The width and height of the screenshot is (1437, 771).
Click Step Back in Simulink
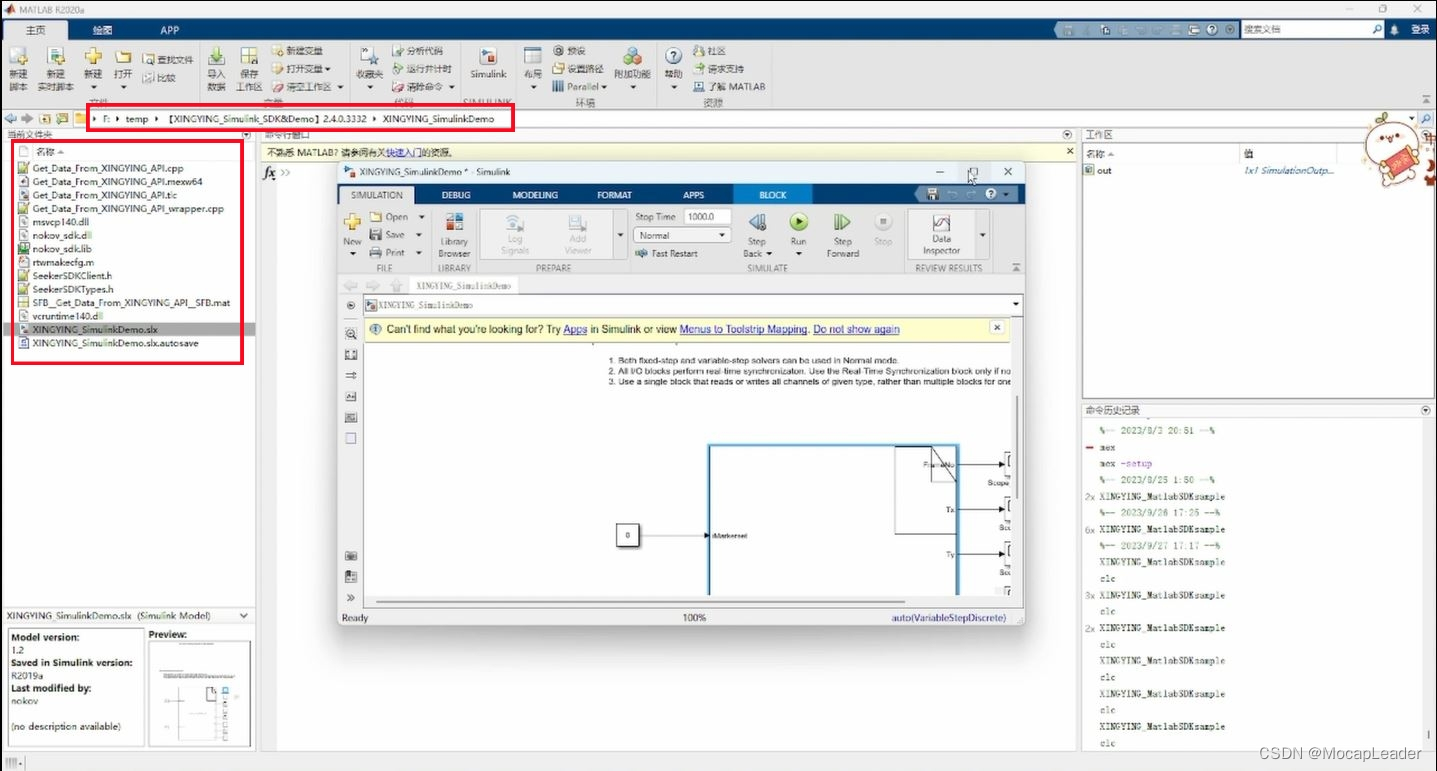point(757,235)
